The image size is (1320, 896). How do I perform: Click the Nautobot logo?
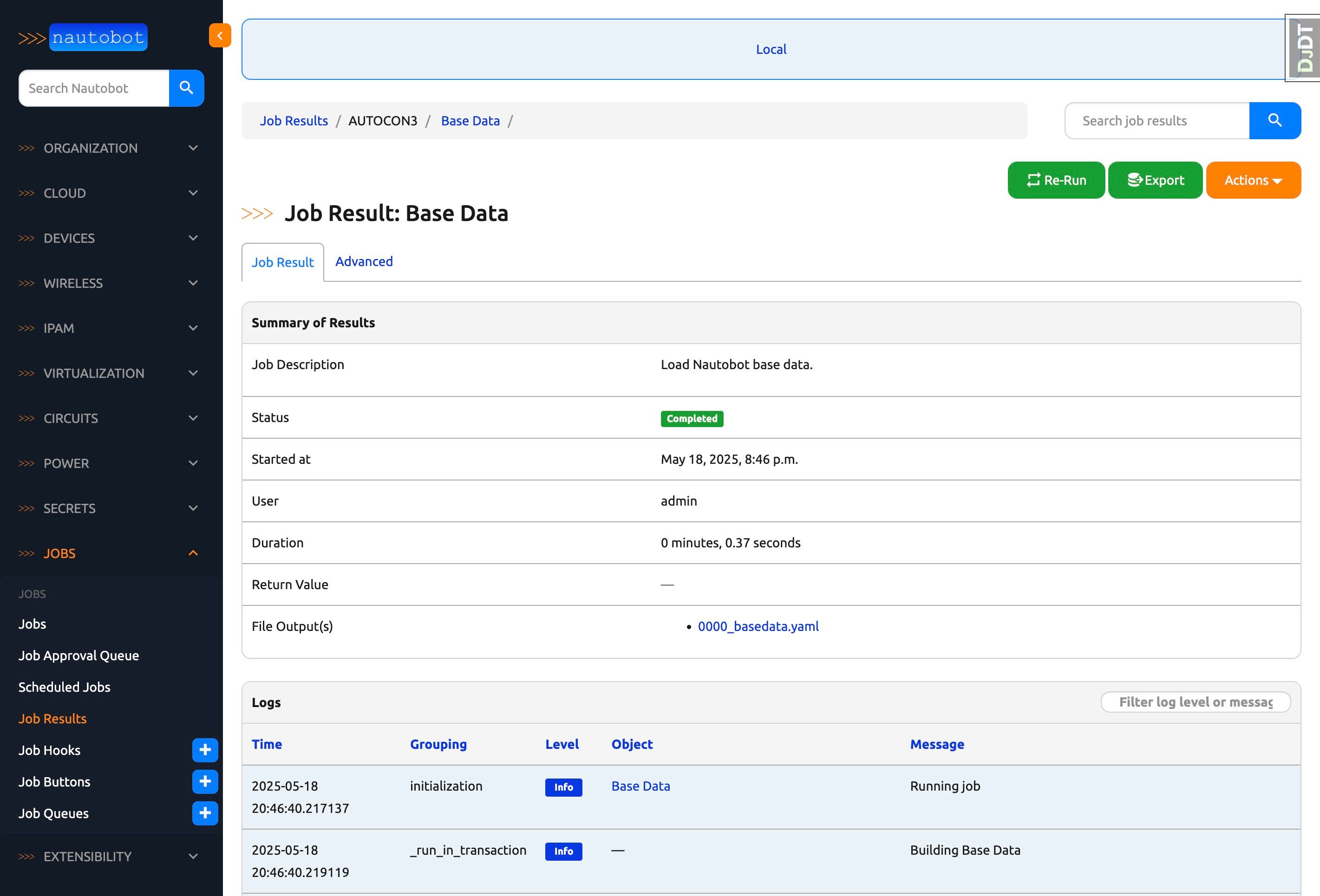pos(83,38)
